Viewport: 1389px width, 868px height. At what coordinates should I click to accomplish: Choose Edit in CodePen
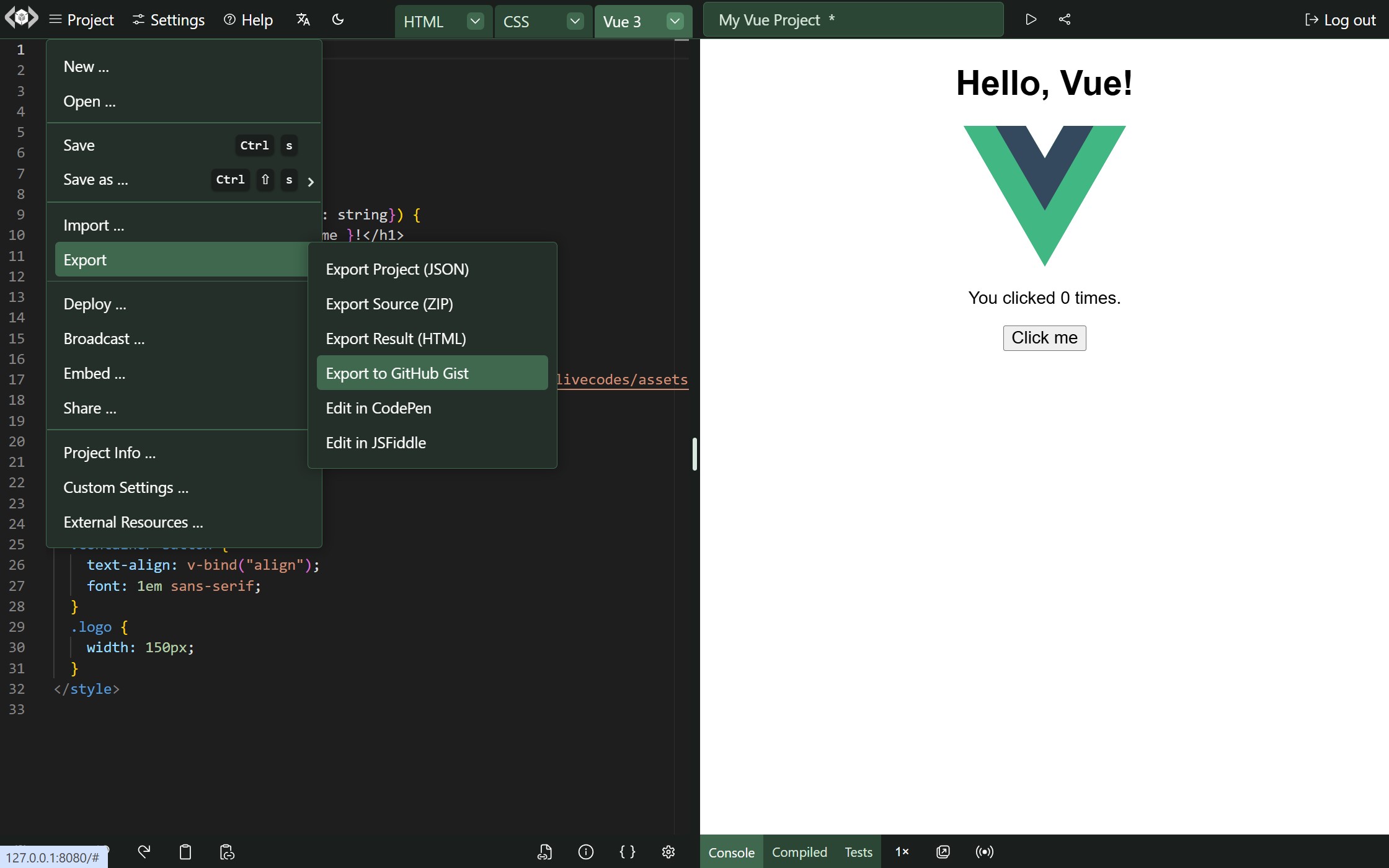(x=378, y=408)
